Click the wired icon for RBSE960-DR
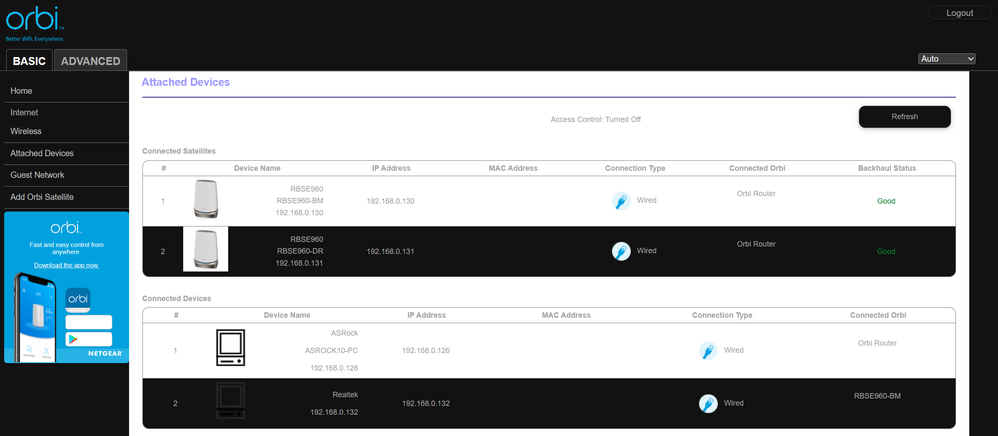 pos(621,251)
